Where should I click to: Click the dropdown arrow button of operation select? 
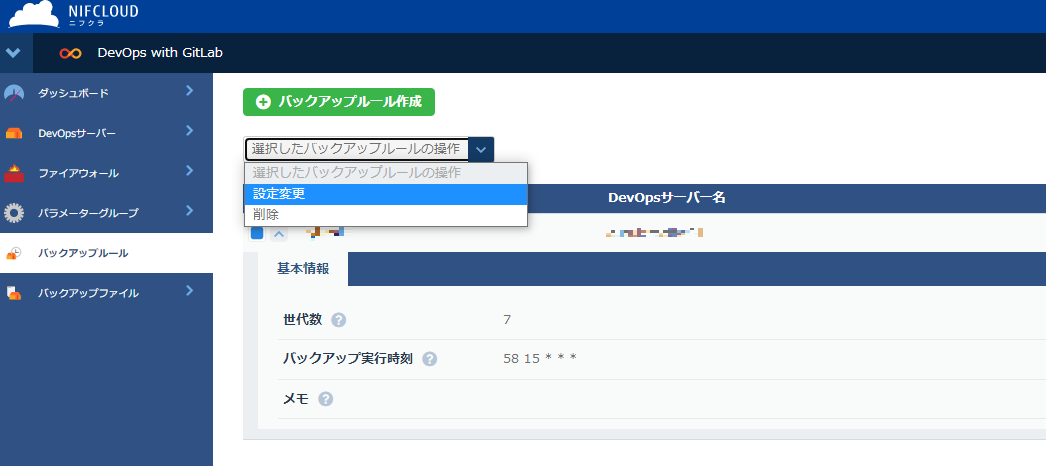click(481, 149)
